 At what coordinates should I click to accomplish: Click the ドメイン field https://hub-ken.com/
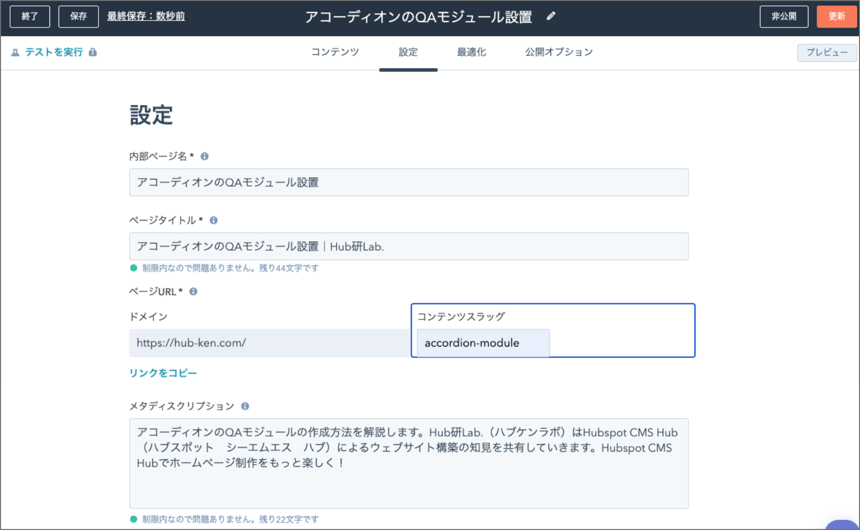(270, 343)
